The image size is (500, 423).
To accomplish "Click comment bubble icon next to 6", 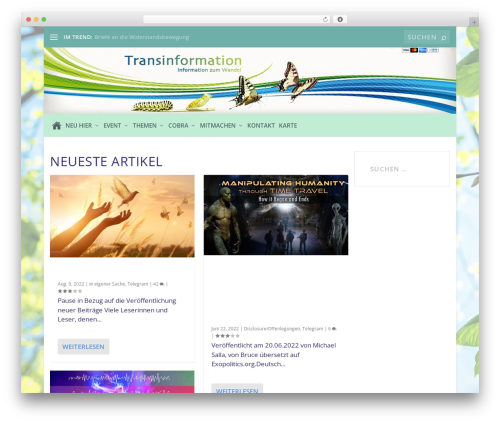I will pos(334,329).
